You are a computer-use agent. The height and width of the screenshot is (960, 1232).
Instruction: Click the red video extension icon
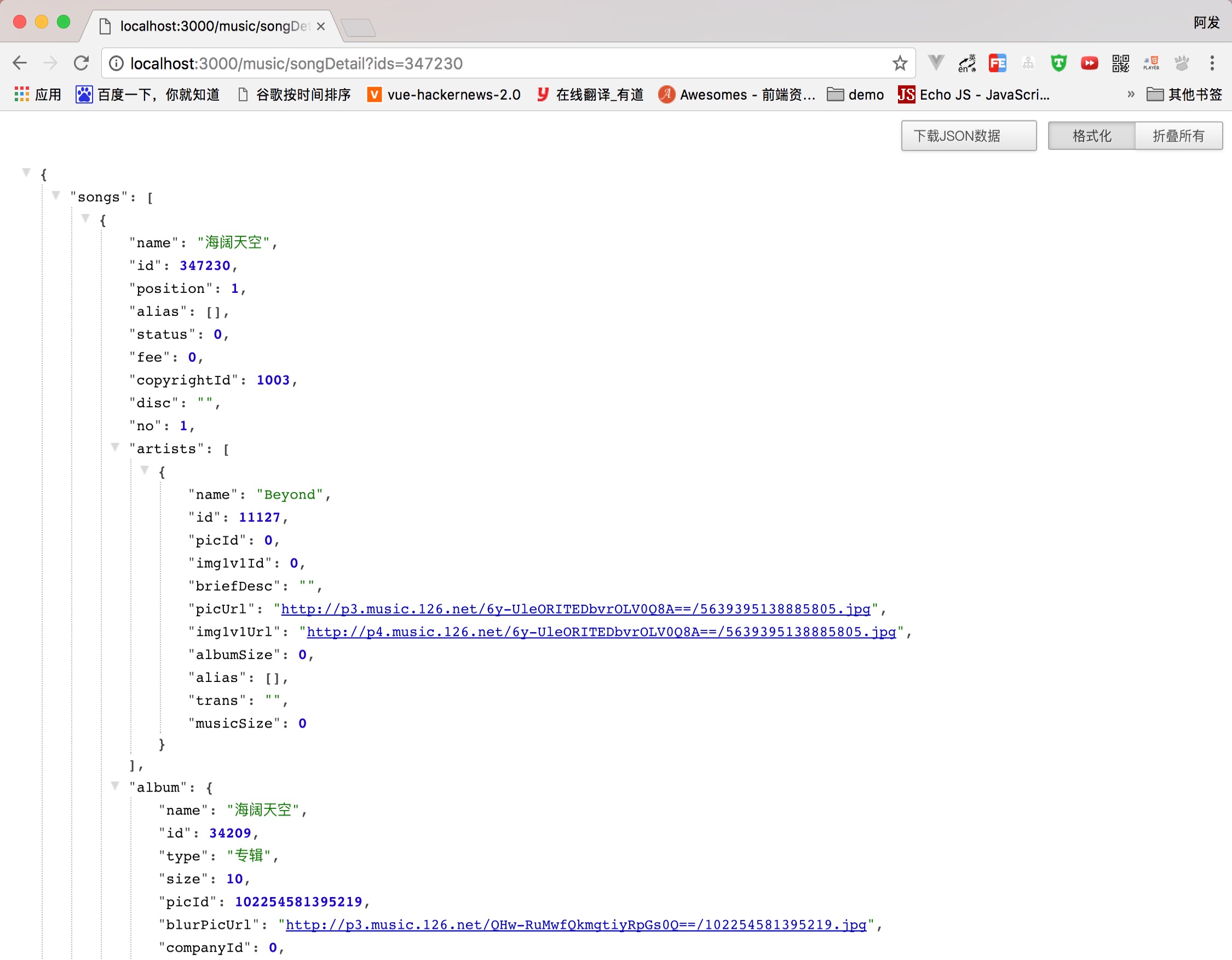(x=1089, y=63)
